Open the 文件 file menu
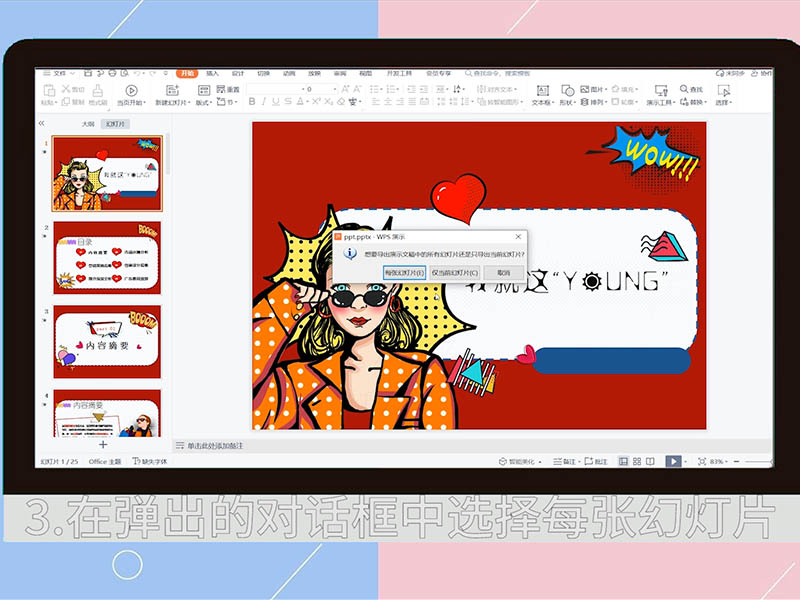The width and height of the screenshot is (800, 600). click(59, 73)
